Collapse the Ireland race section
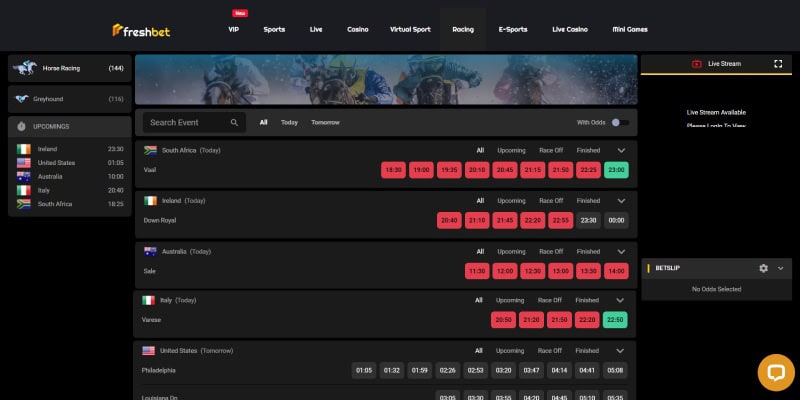Image resolution: width=800 pixels, height=400 pixels. click(621, 201)
